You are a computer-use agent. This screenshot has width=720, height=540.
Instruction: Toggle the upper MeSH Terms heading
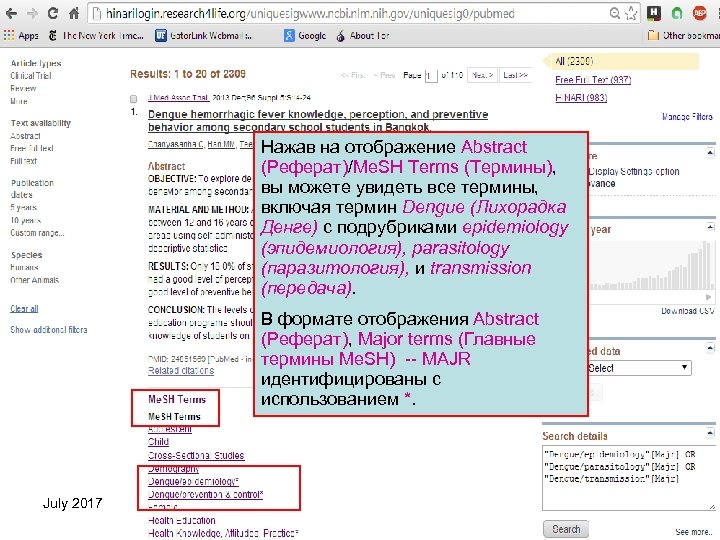(177, 399)
